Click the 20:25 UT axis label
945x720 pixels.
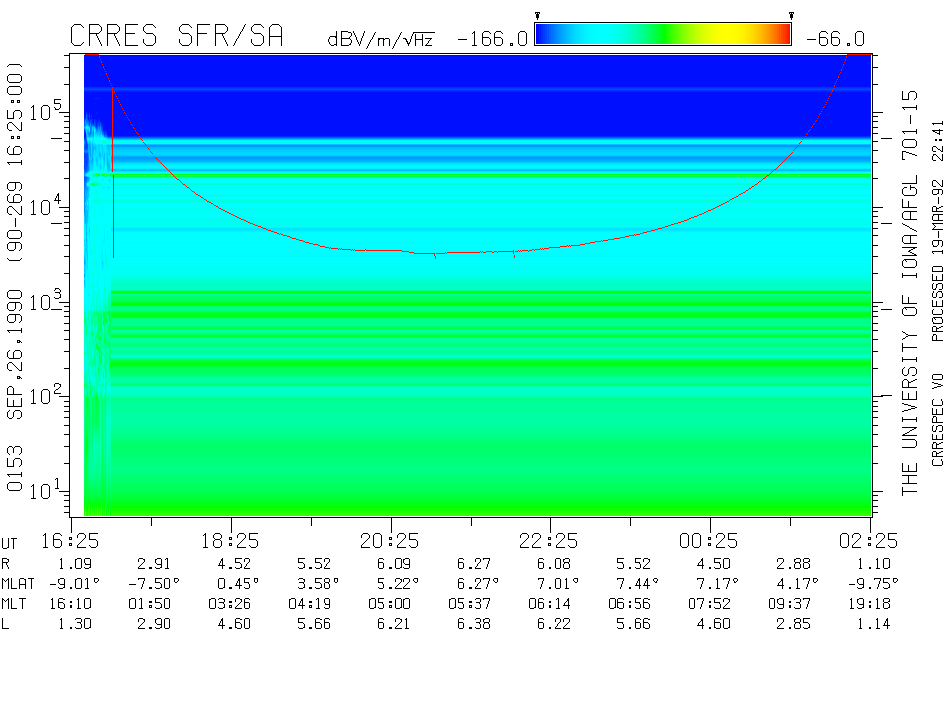click(x=389, y=541)
